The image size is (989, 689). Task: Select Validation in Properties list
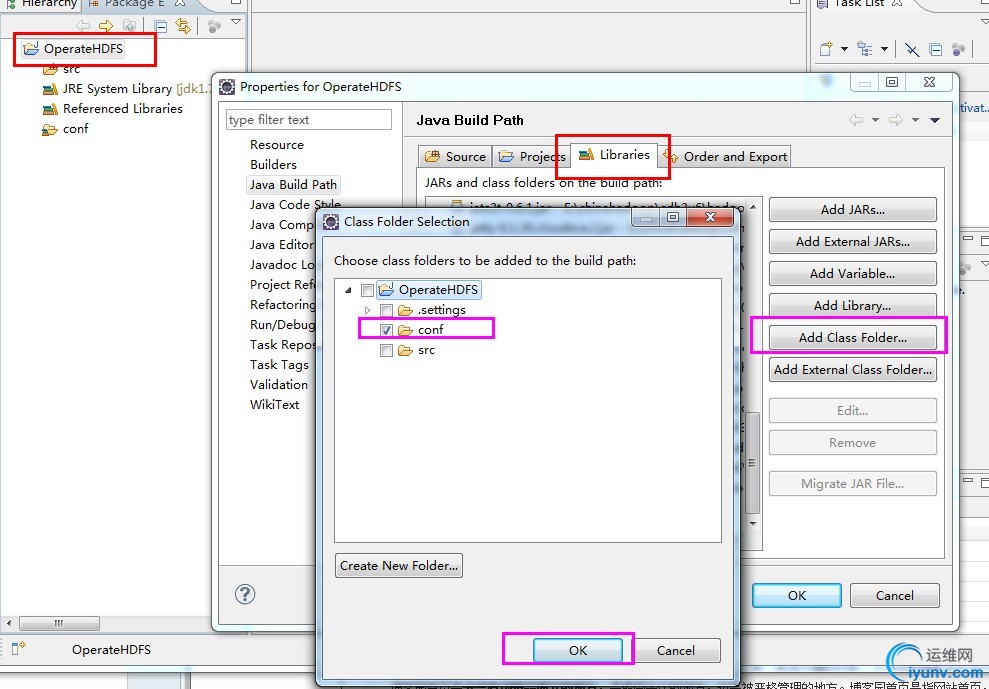(279, 385)
